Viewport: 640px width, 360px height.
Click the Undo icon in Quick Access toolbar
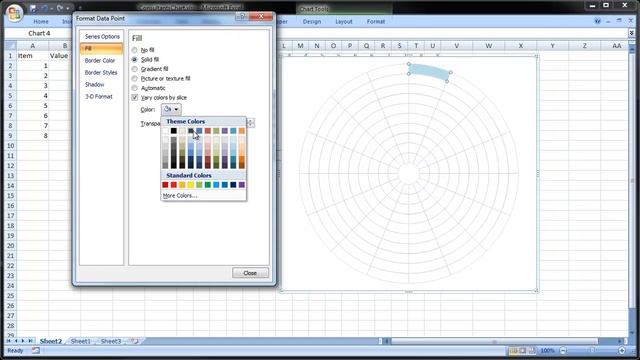click(x=45, y=8)
